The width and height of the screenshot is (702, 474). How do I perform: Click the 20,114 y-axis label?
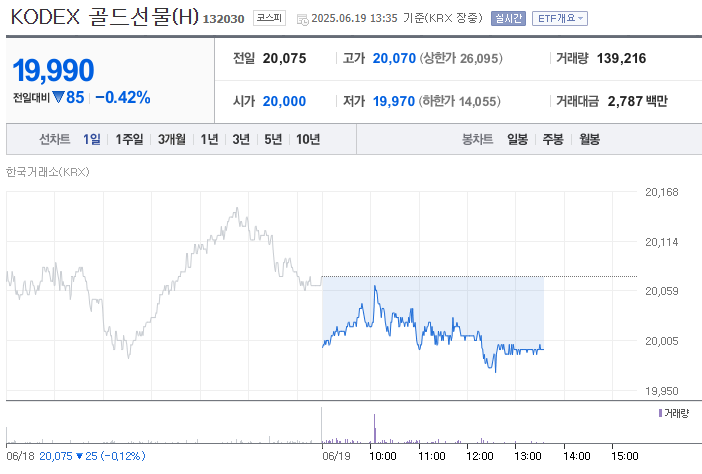(x=661, y=242)
